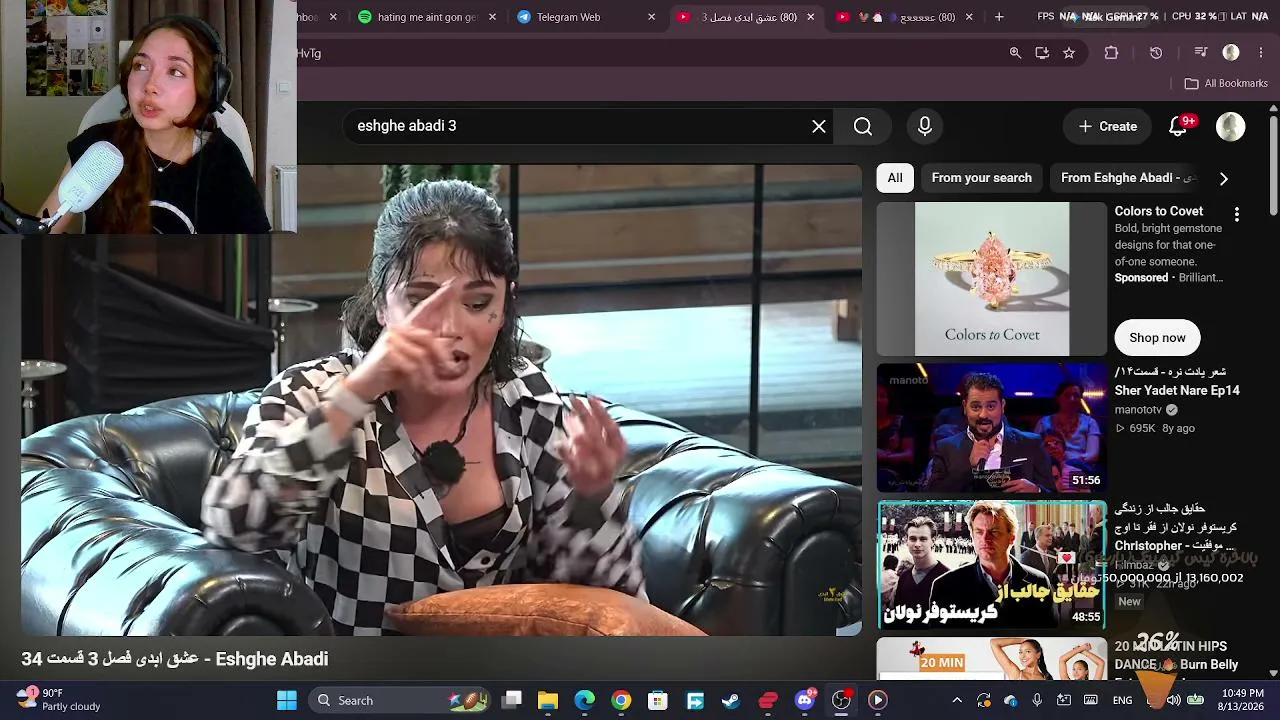The height and width of the screenshot is (720, 1280).
Task: Launch Microsoft Edge from the taskbar
Action: pyautogui.click(x=585, y=700)
